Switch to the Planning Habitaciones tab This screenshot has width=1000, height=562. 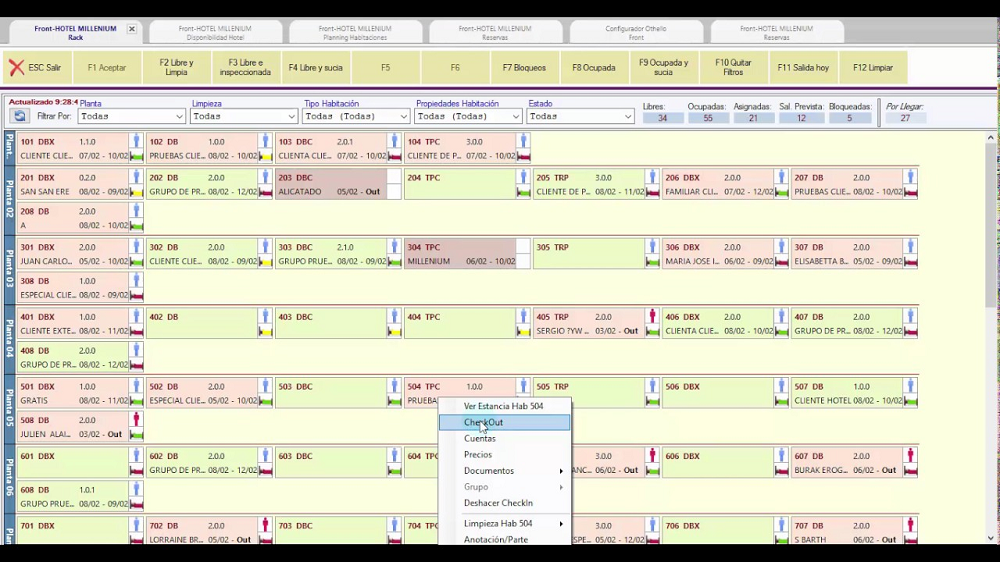pyautogui.click(x=355, y=33)
